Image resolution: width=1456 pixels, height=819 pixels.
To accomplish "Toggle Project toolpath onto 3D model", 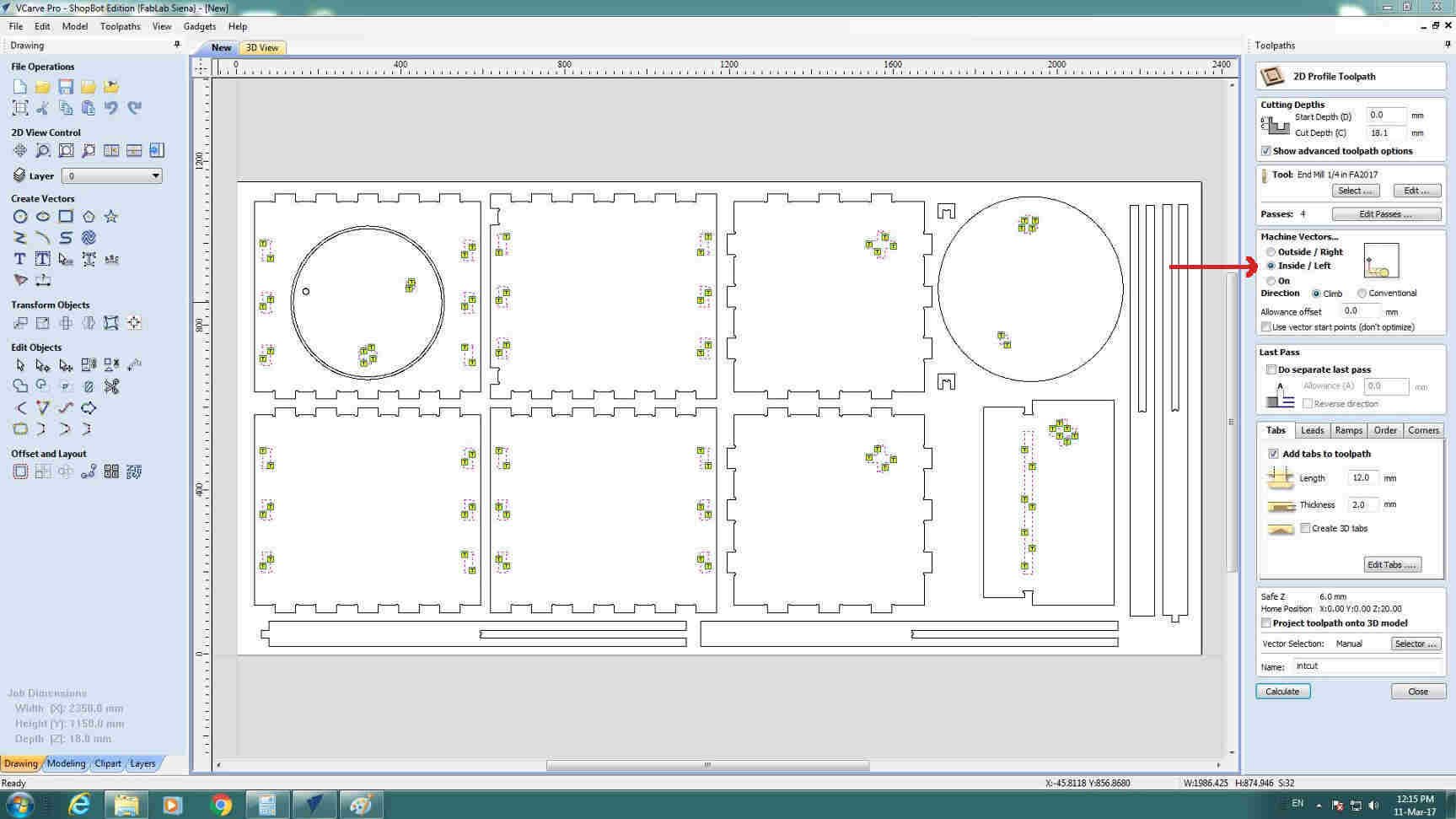I will pos(1266,623).
